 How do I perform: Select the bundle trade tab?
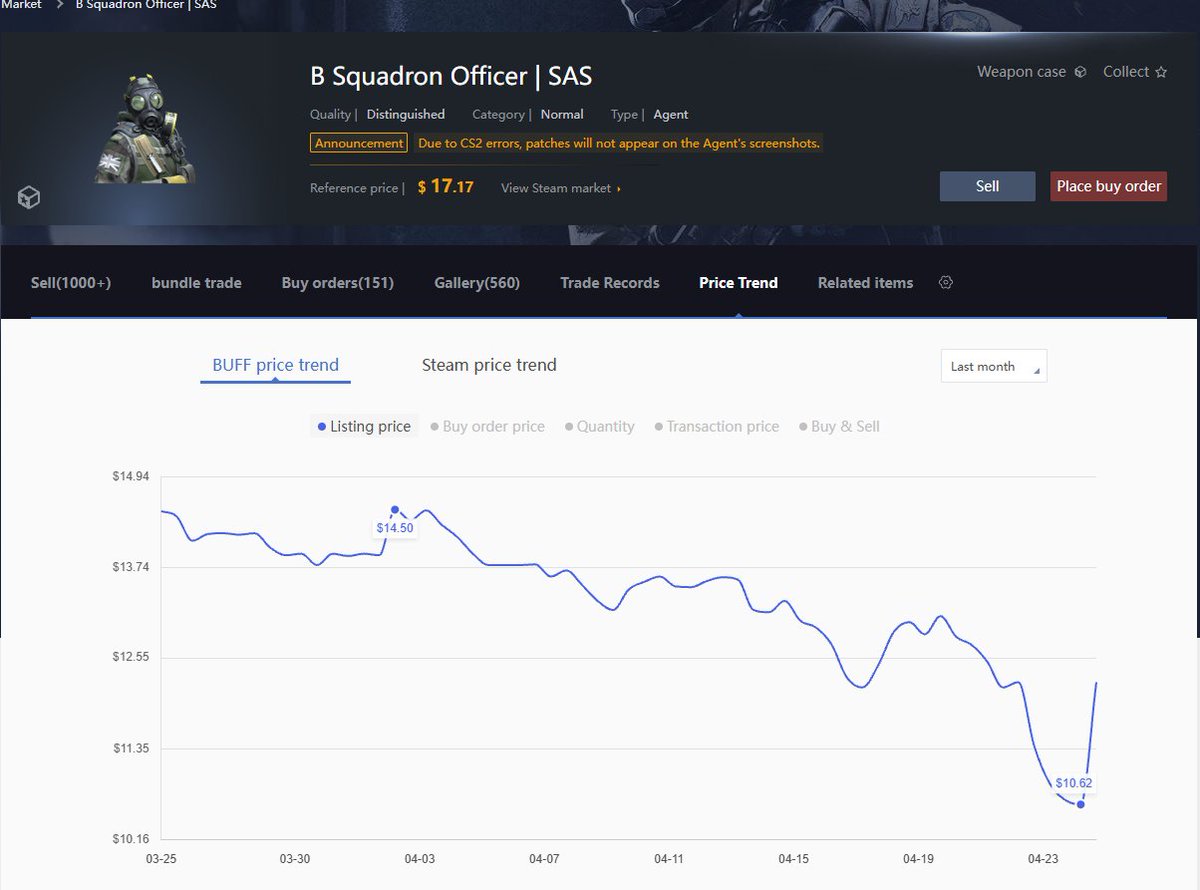point(196,283)
